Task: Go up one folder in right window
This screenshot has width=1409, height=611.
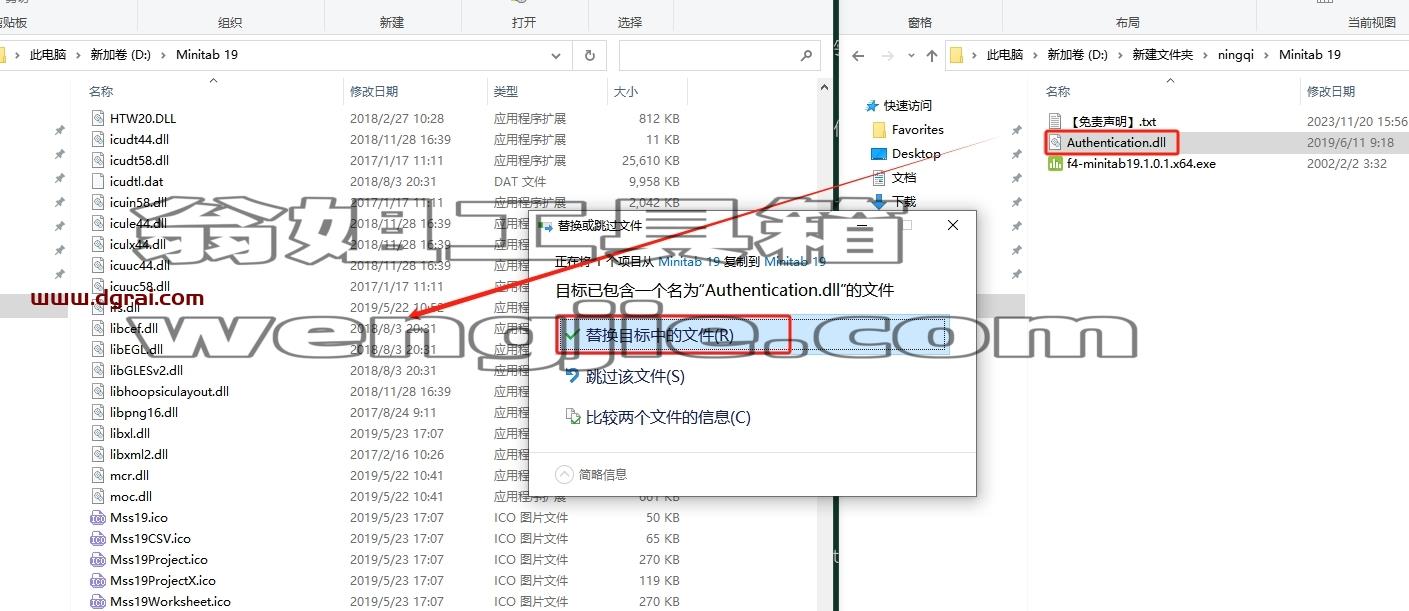Action: [x=931, y=55]
